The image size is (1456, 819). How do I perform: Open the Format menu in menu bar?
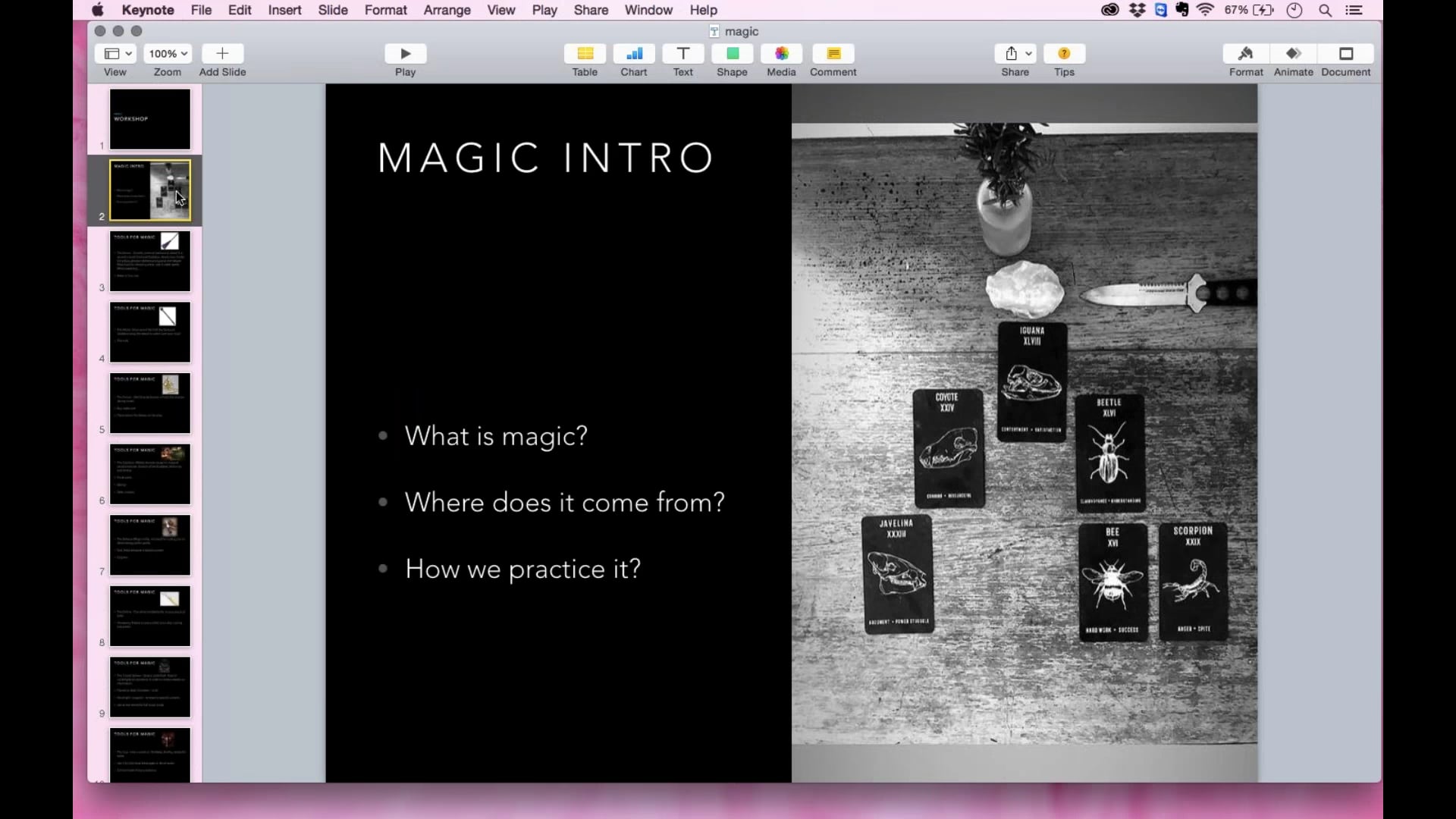coord(385,10)
